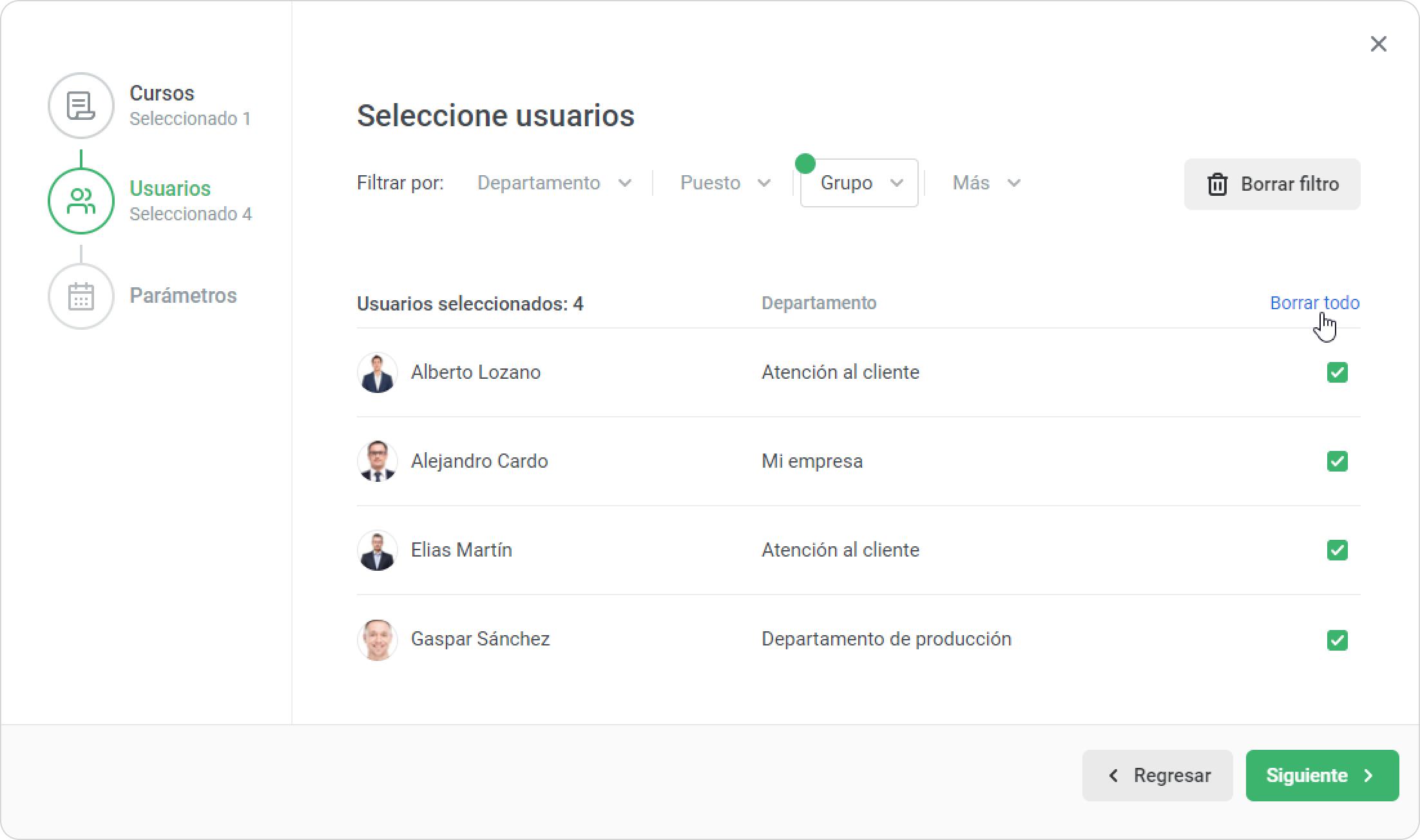Click the Borrar todo link
Screen dimensions: 1420x840
pyautogui.click(x=1314, y=303)
